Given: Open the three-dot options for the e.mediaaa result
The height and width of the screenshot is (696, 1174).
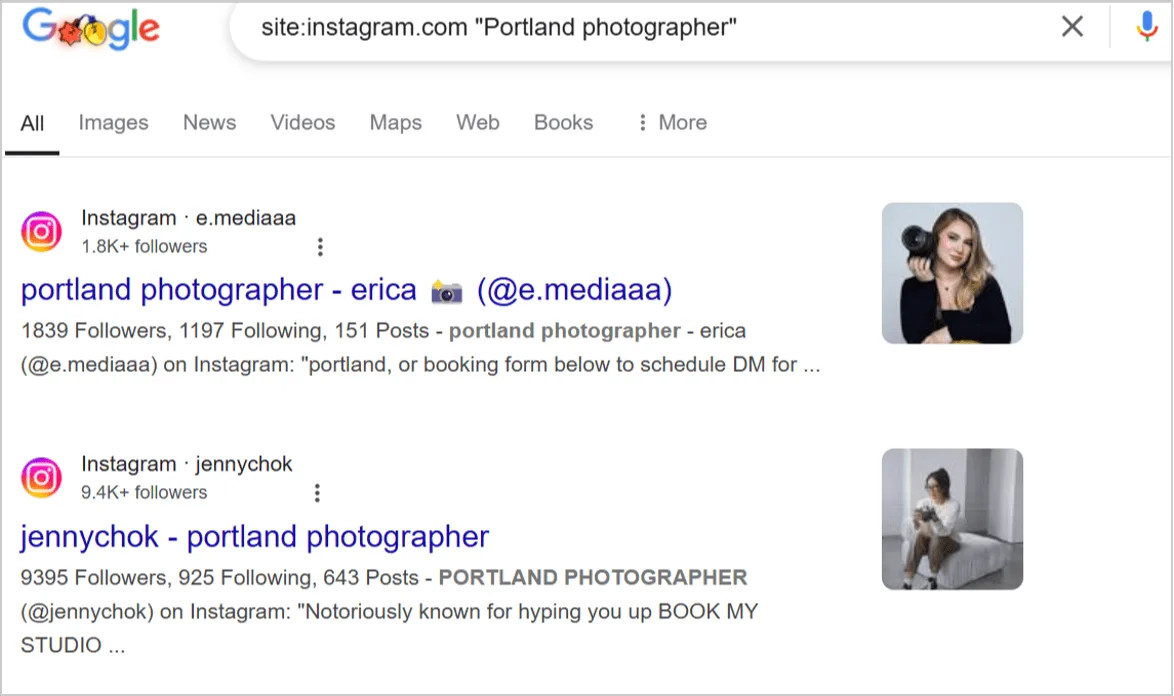Looking at the screenshot, I should coord(319,246).
